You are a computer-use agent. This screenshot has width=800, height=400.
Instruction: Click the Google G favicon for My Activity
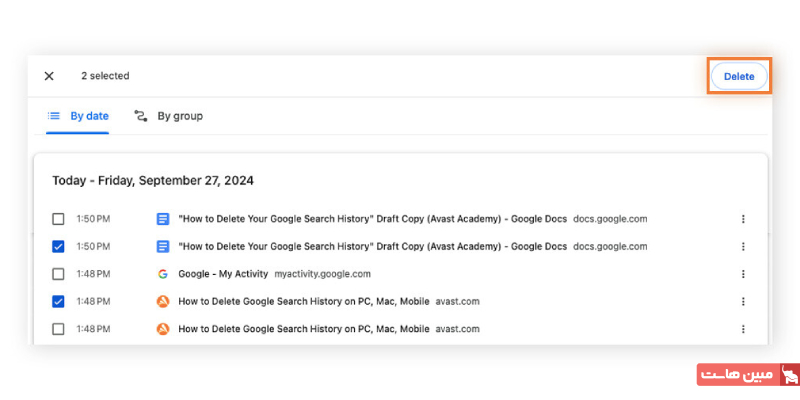(x=162, y=274)
